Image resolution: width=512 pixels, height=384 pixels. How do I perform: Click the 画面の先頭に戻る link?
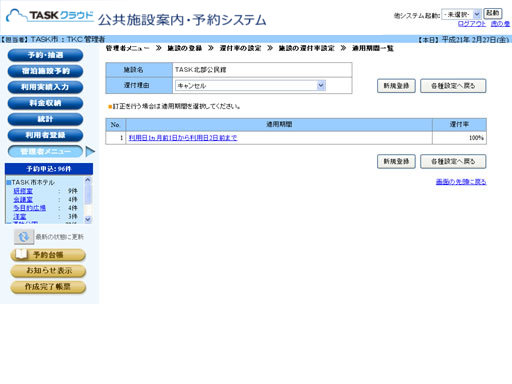[461, 182]
